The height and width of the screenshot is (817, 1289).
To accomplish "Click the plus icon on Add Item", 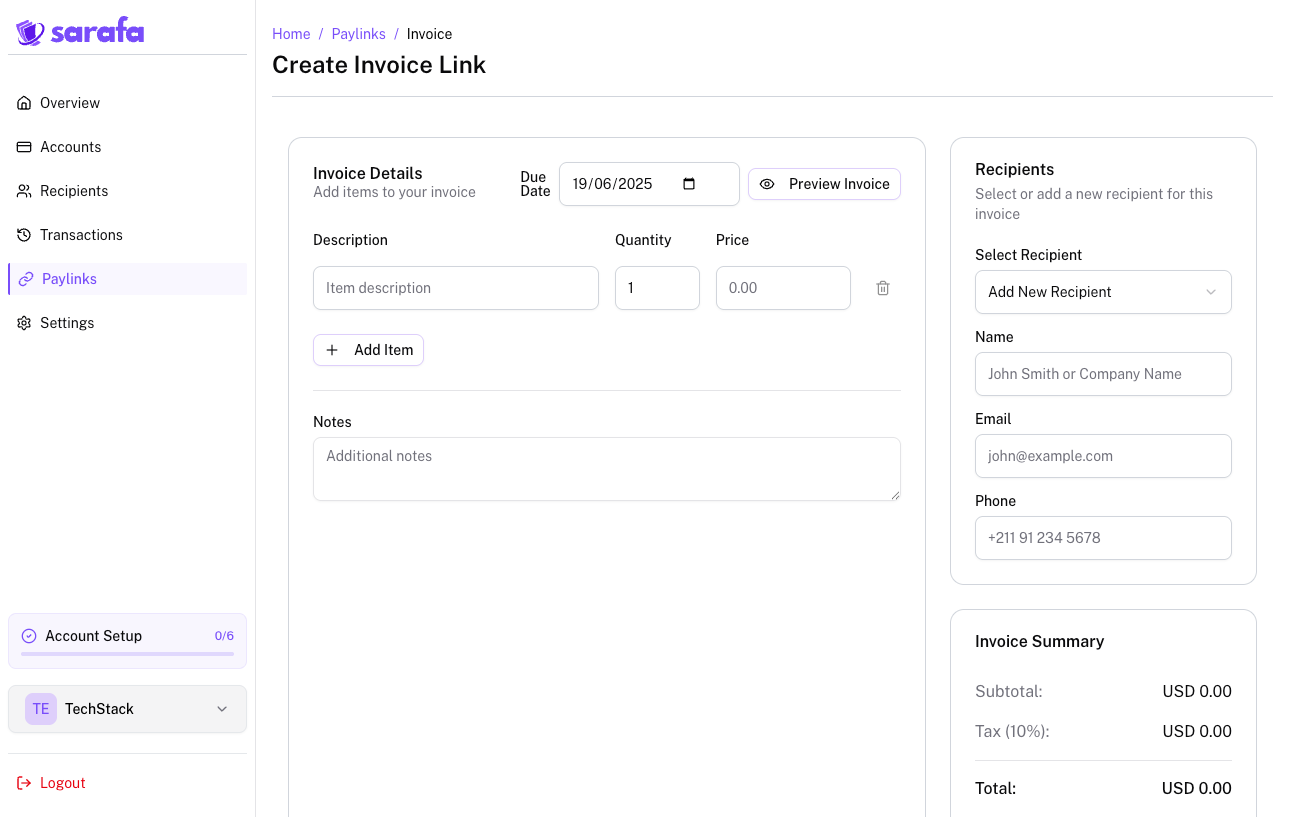I will point(332,350).
